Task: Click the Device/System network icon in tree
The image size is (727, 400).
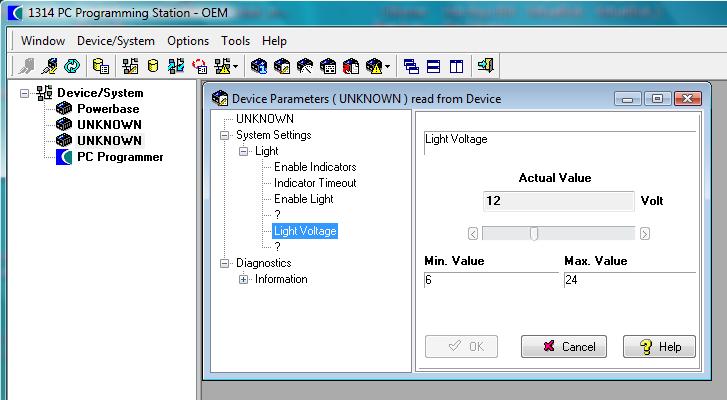Action: tap(45, 93)
